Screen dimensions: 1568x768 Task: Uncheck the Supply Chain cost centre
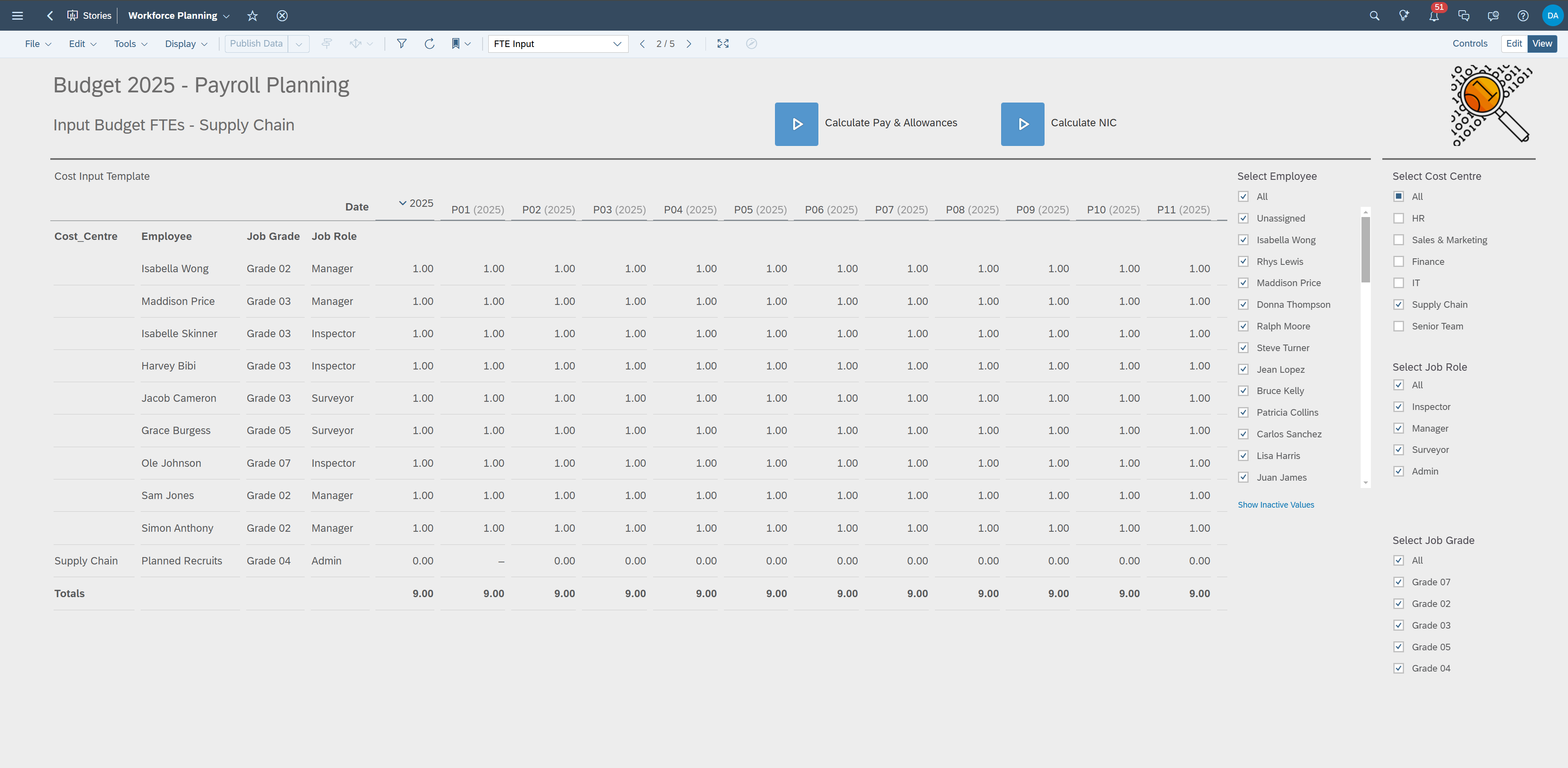point(1399,304)
